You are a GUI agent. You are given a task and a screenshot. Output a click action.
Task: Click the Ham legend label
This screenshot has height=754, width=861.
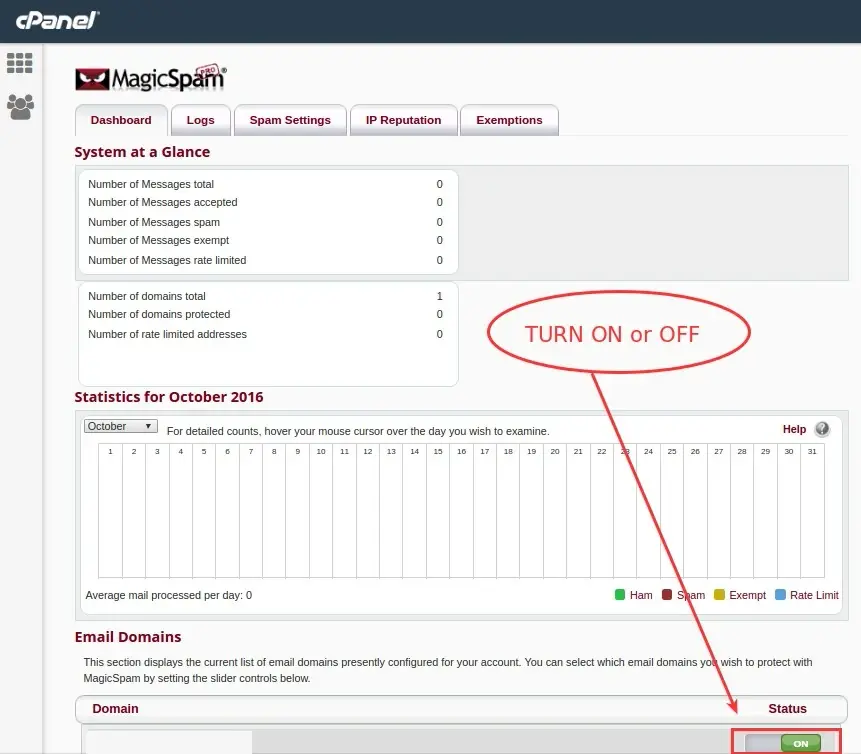tap(641, 595)
